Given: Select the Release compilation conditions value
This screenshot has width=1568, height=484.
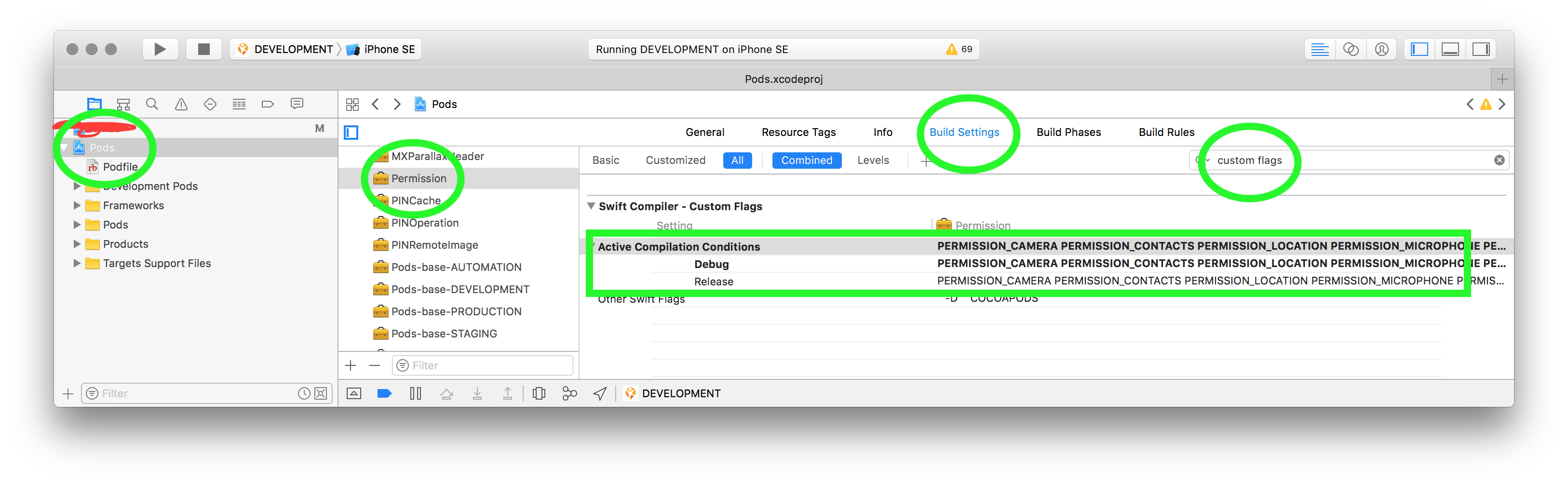Looking at the screenshot, I should click(1220, 281).
